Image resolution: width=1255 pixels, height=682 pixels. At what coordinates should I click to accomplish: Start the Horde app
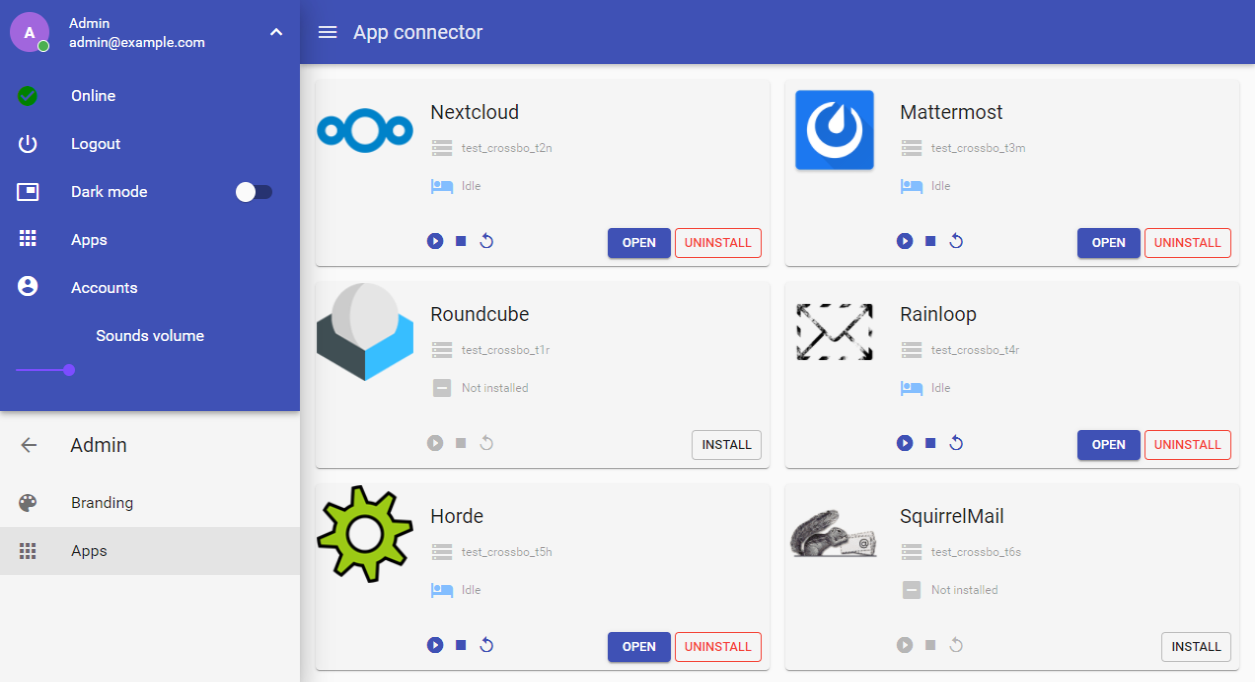point(435,645)
